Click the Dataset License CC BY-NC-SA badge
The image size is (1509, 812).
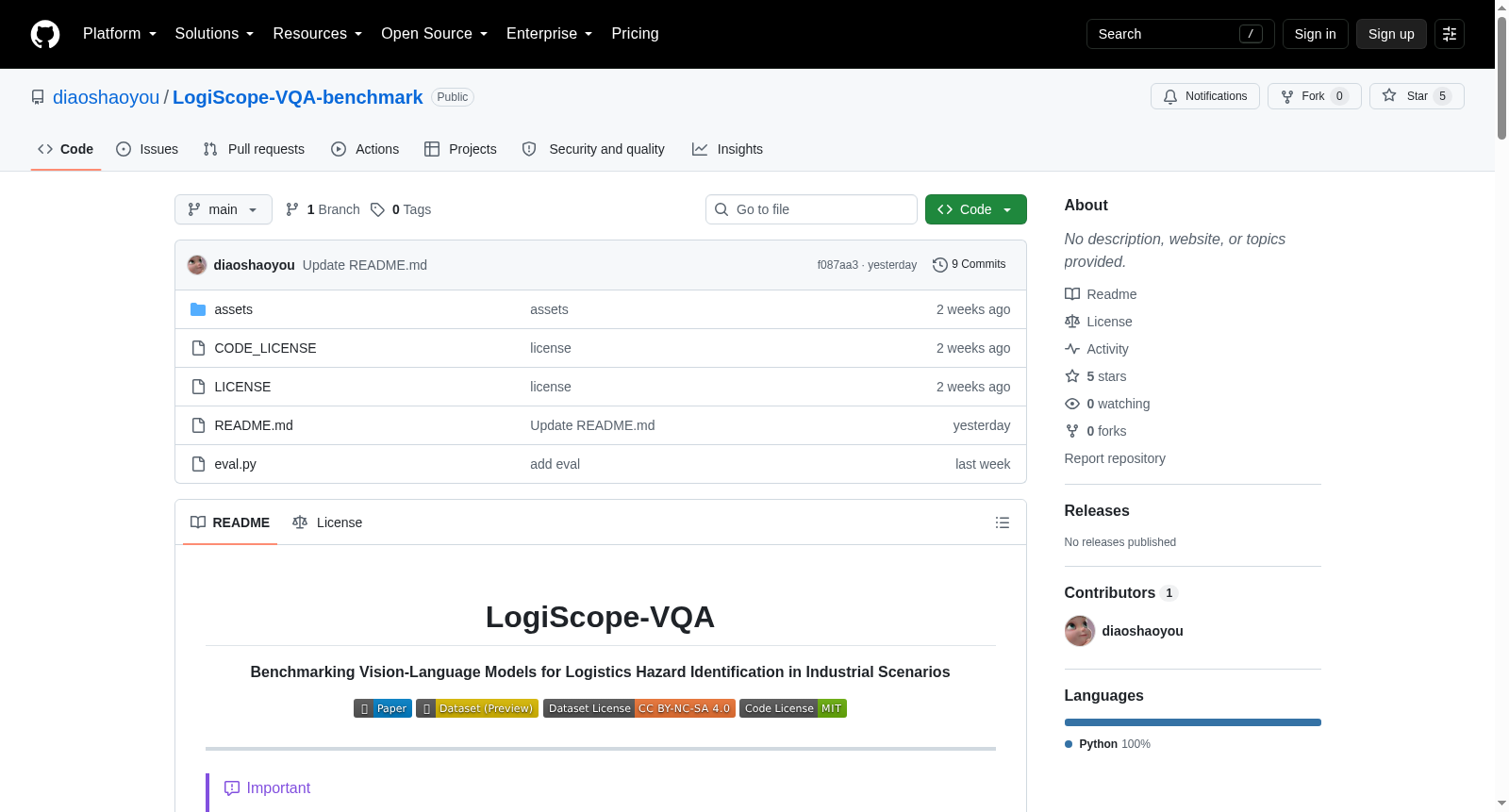(639, 708)
